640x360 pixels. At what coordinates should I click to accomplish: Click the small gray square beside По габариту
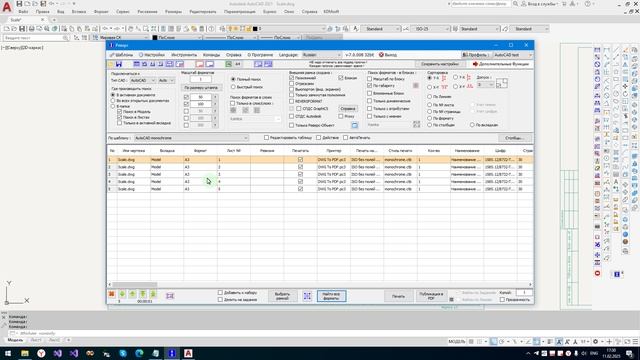[416, 86]
